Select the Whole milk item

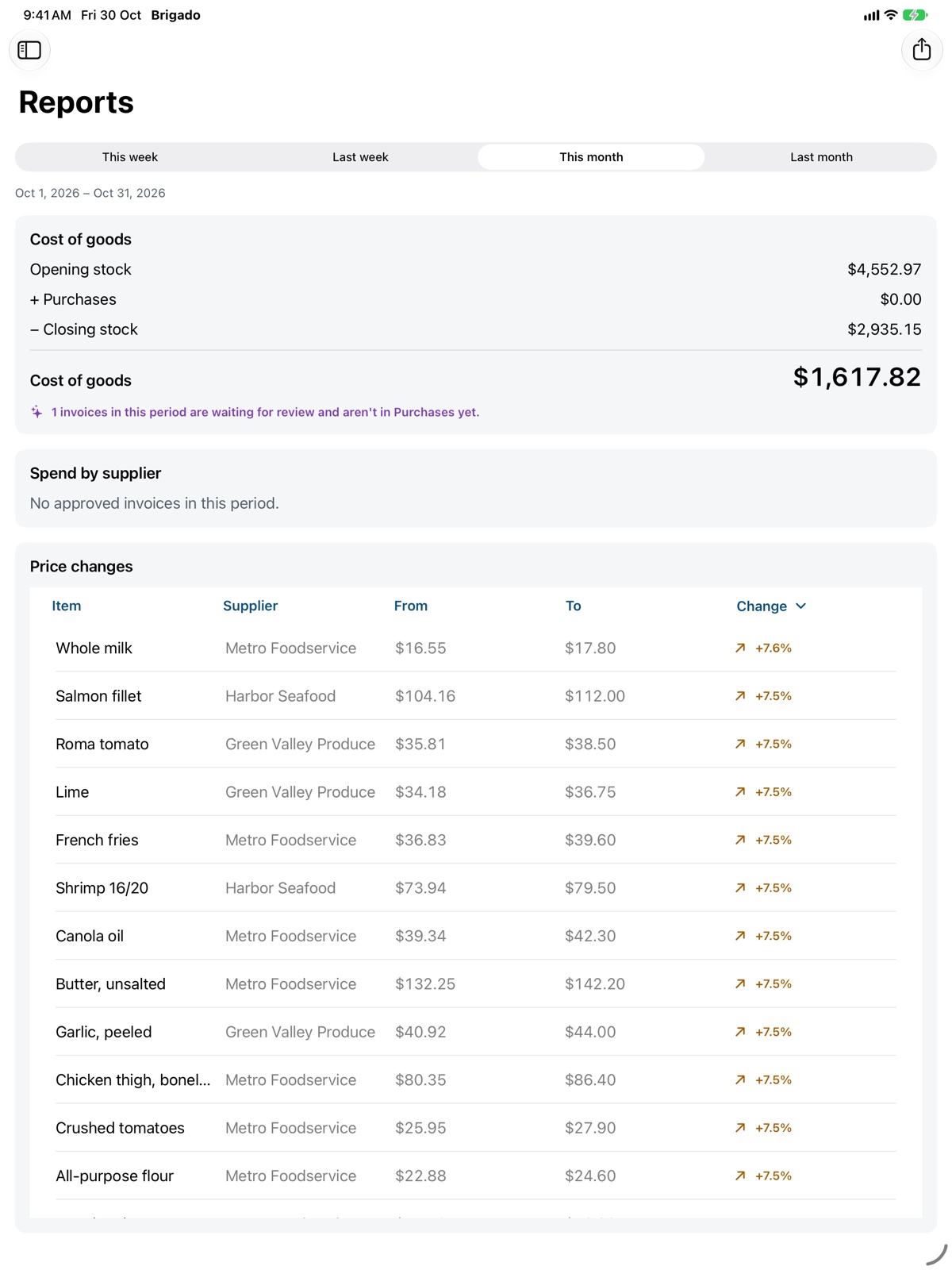[x=94, y=648]
